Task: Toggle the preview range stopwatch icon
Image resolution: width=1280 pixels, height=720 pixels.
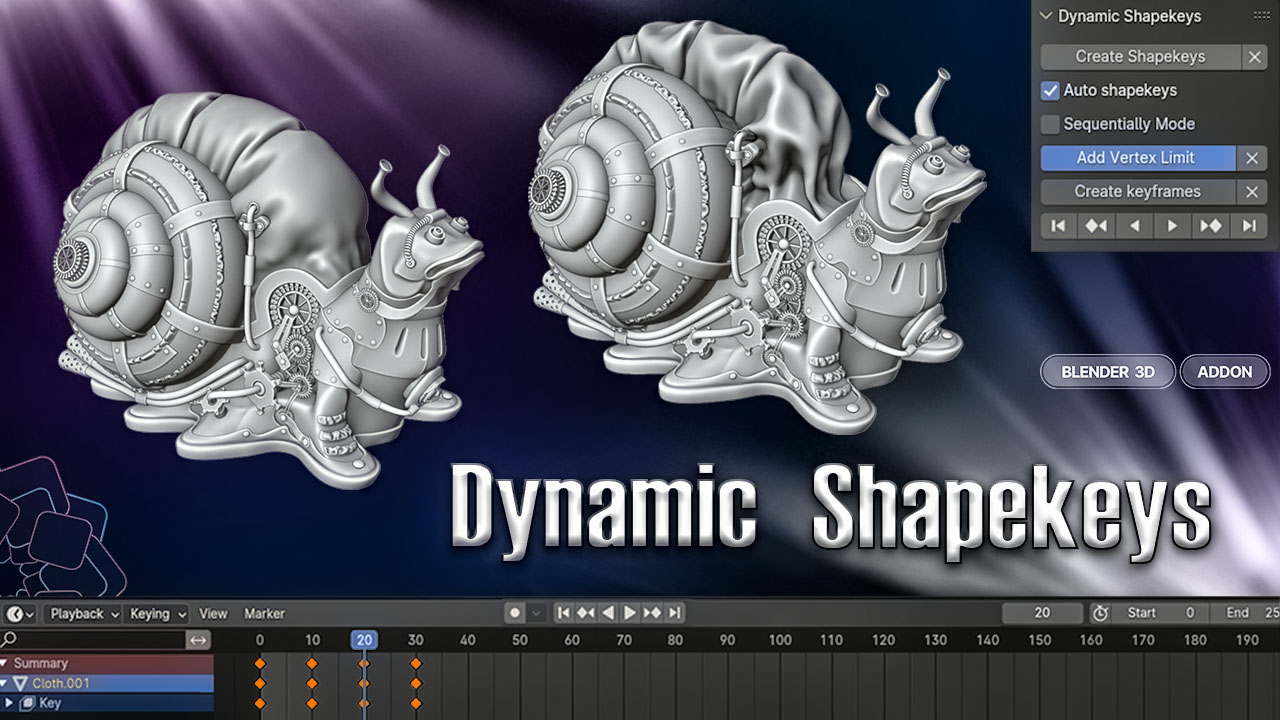Action: click(1100, 613)
